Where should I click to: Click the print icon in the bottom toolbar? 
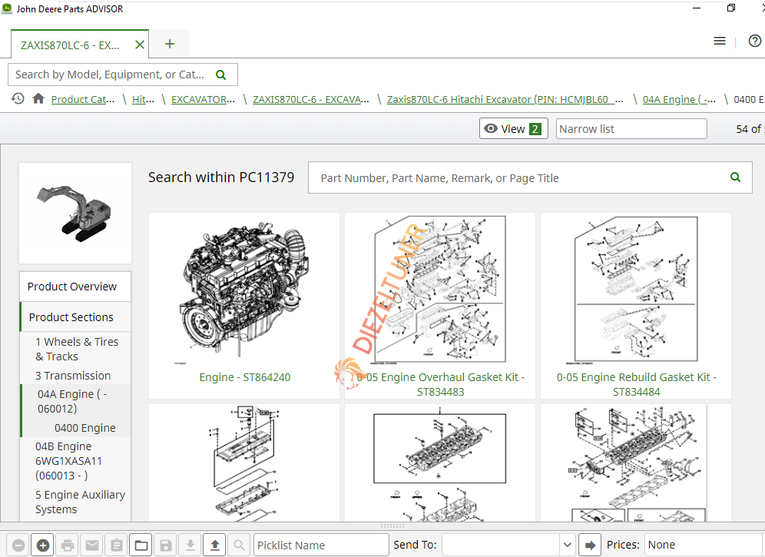(67, 545)
